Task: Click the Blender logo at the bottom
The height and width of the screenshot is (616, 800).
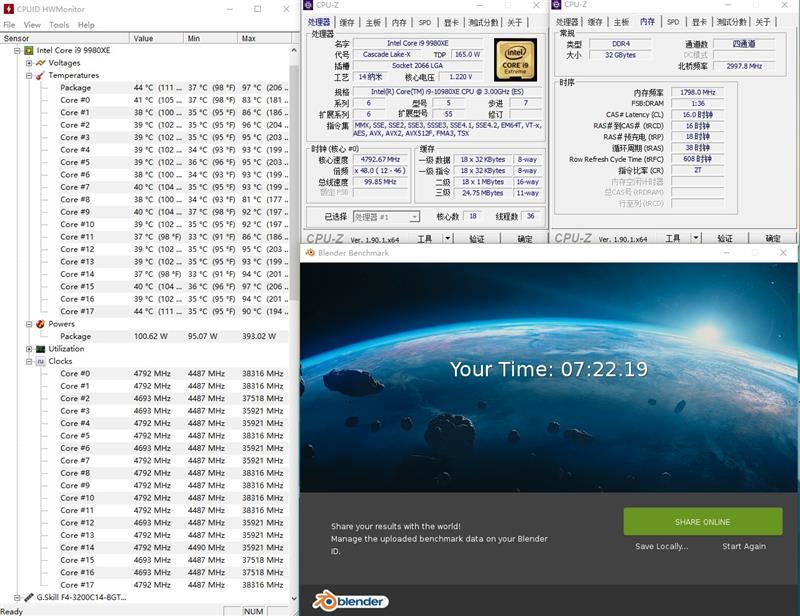Action: [351, 601]
